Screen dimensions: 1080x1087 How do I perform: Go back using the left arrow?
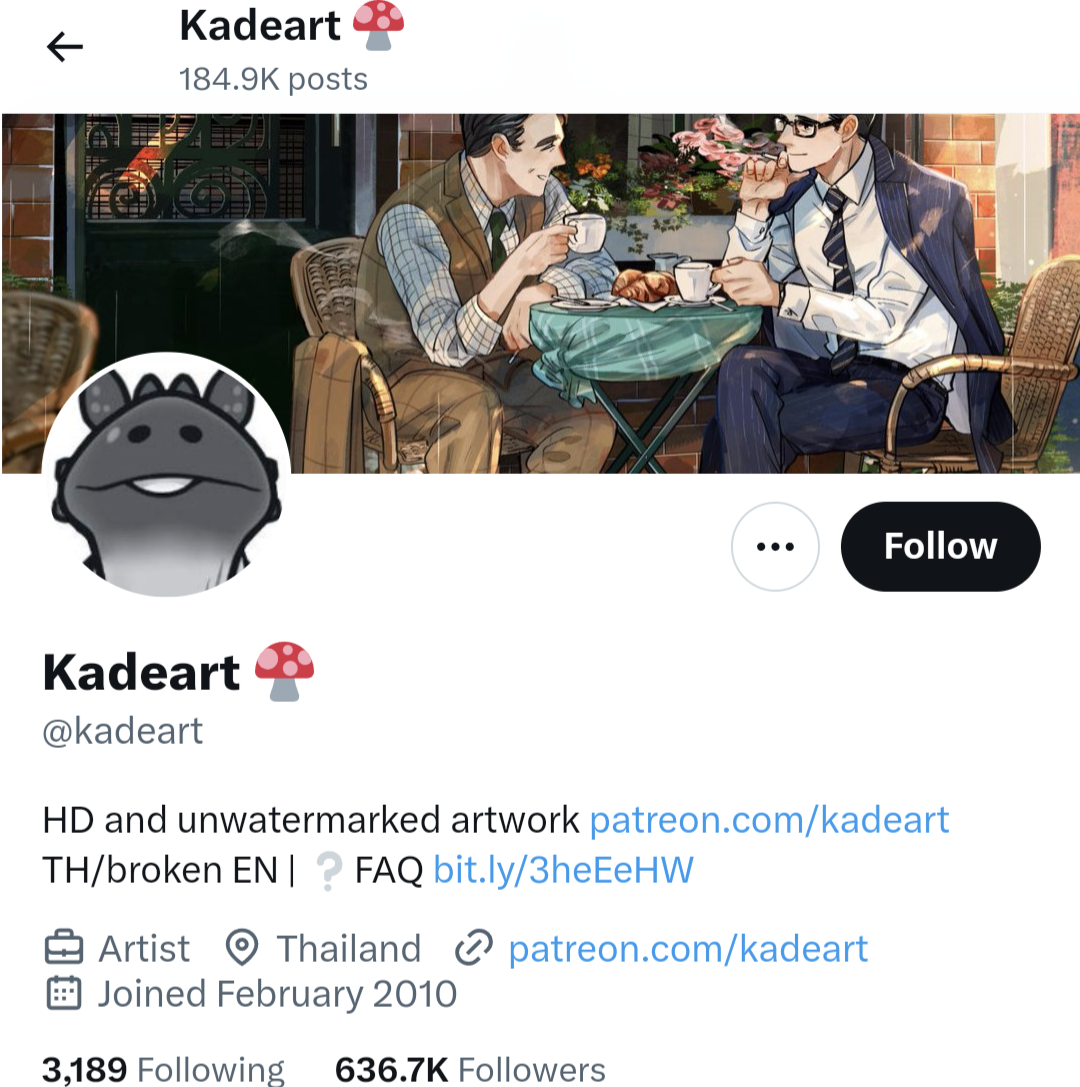(x=64, y=47)
